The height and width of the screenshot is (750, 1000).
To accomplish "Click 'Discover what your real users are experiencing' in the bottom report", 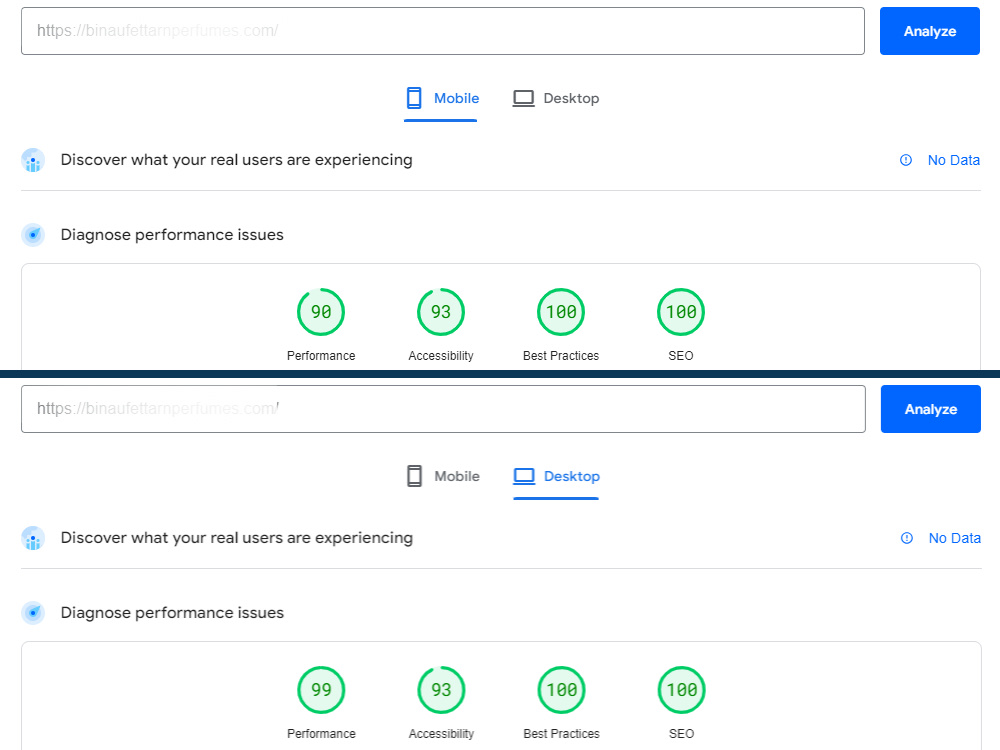I will click(x=237, y=538).
